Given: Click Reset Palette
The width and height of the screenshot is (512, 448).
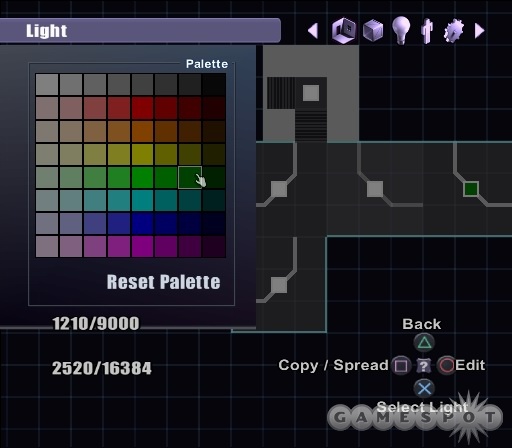Looking at the screenshot, I should tap(163, 282).
